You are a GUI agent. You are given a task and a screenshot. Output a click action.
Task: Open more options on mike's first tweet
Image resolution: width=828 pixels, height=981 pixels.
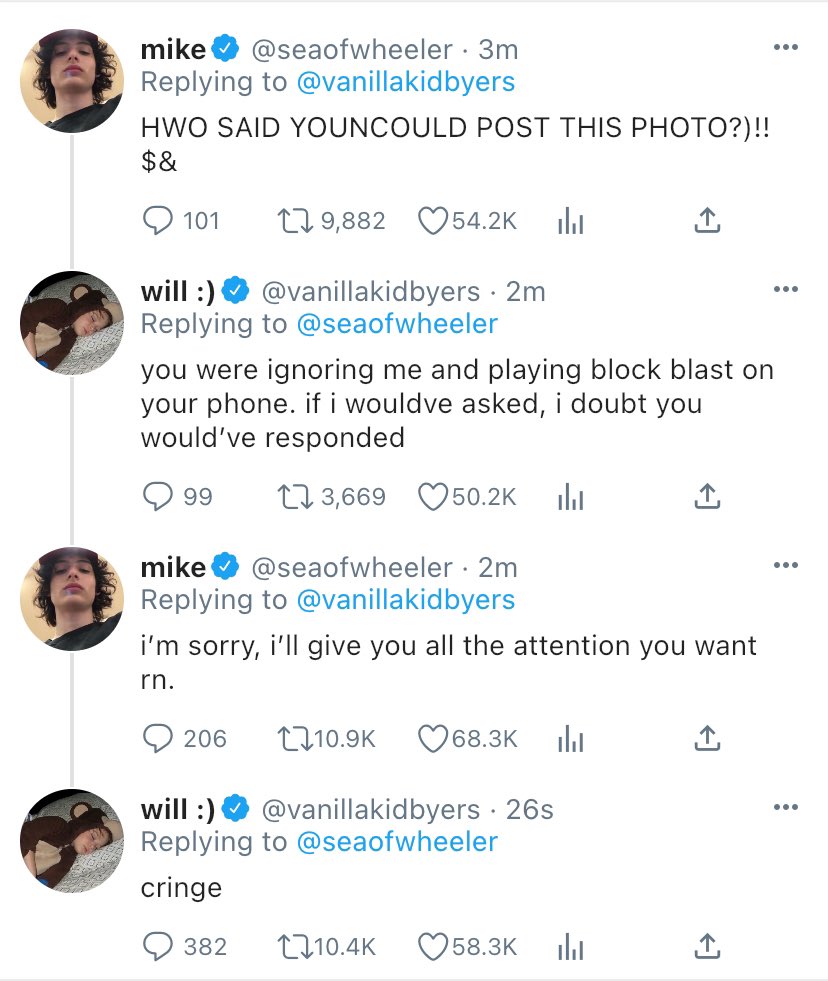coord(786,47)
